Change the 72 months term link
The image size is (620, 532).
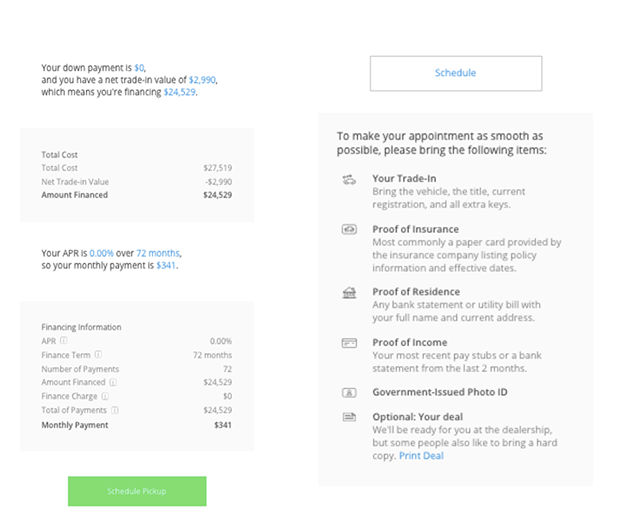point(158,253)
